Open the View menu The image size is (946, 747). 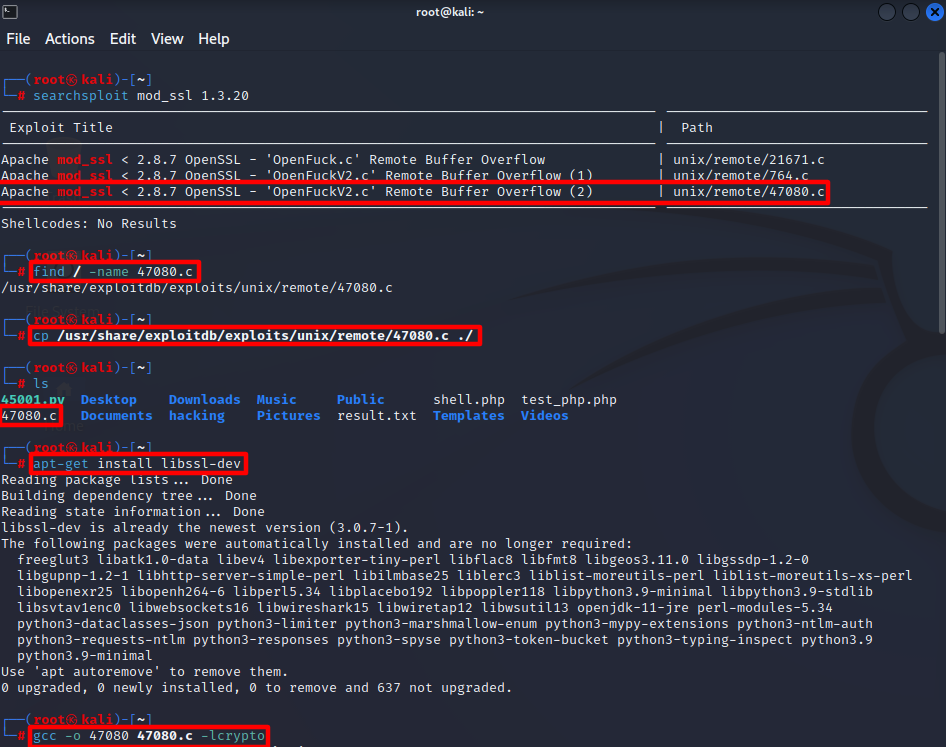[x=167, y=39]
